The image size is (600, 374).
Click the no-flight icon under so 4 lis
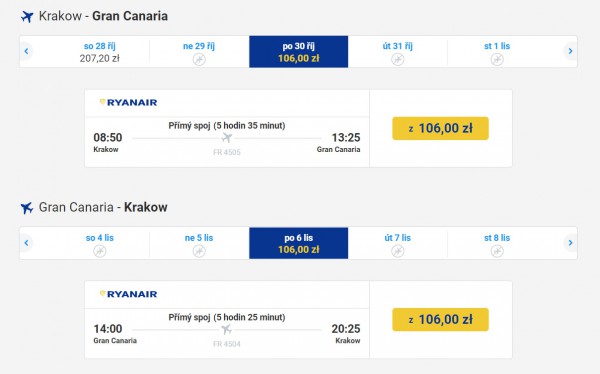click(x=99, y=251)
